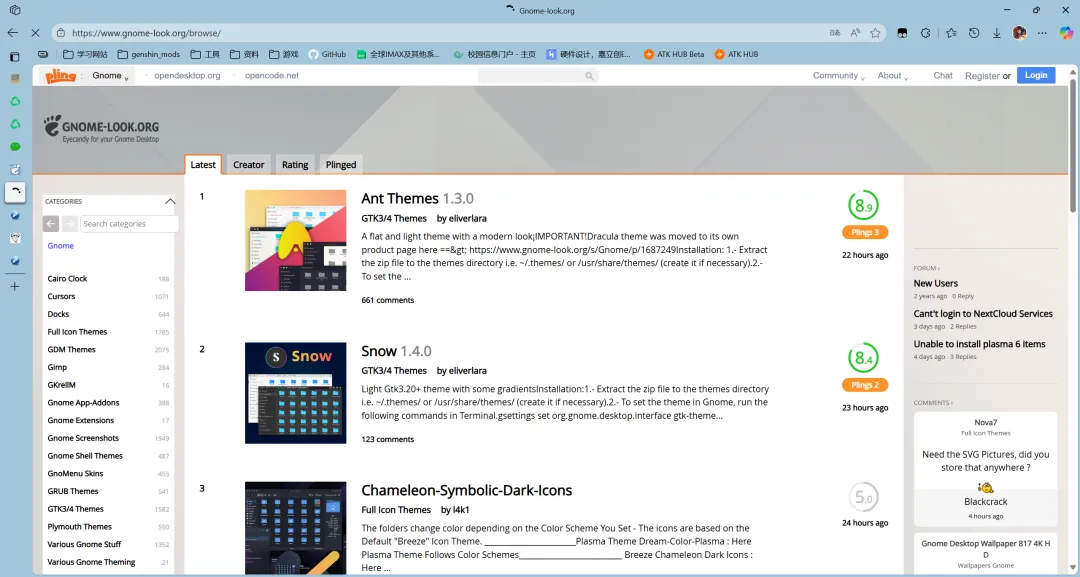
Task: Open the user profile avatar
Action: (x=1019, y=32)
